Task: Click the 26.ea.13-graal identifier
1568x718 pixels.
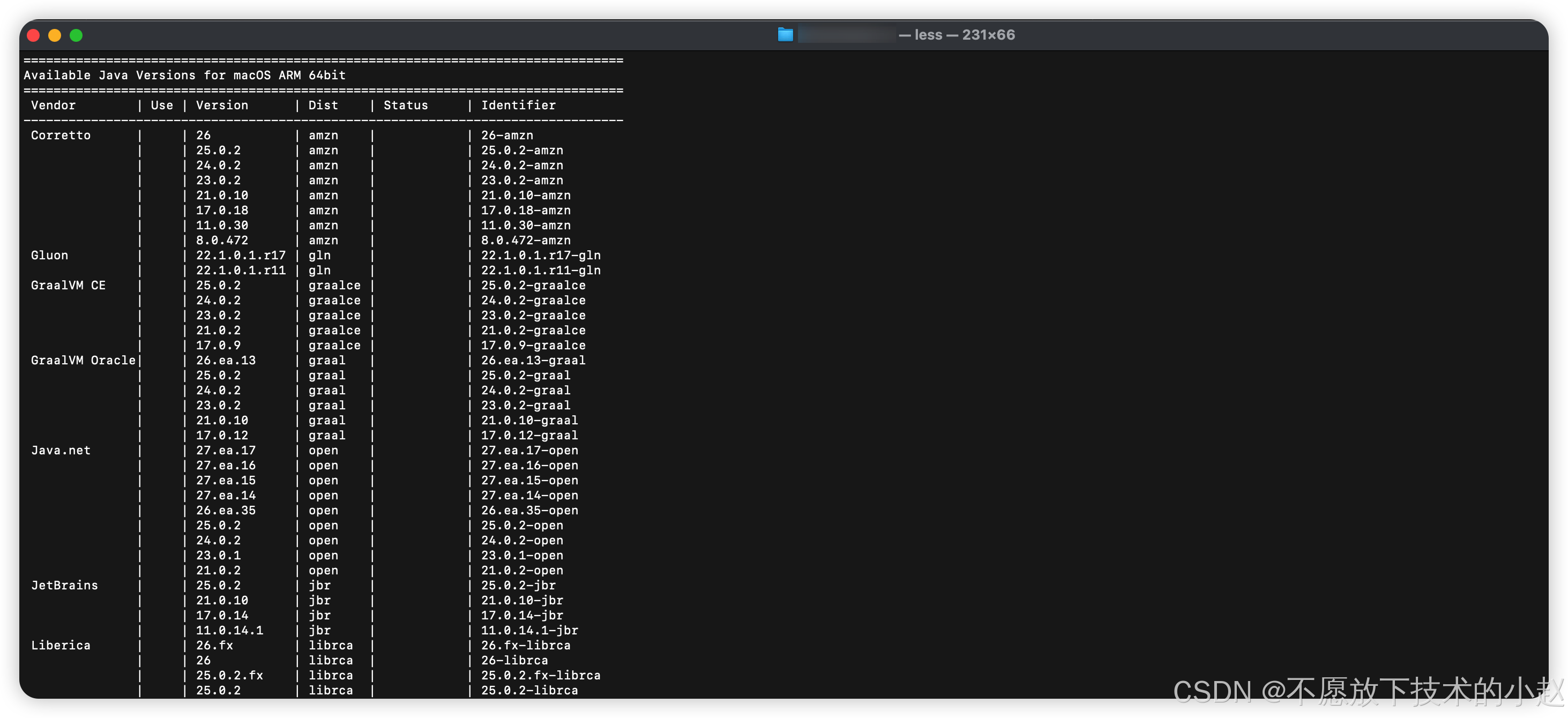Action: 533,360
